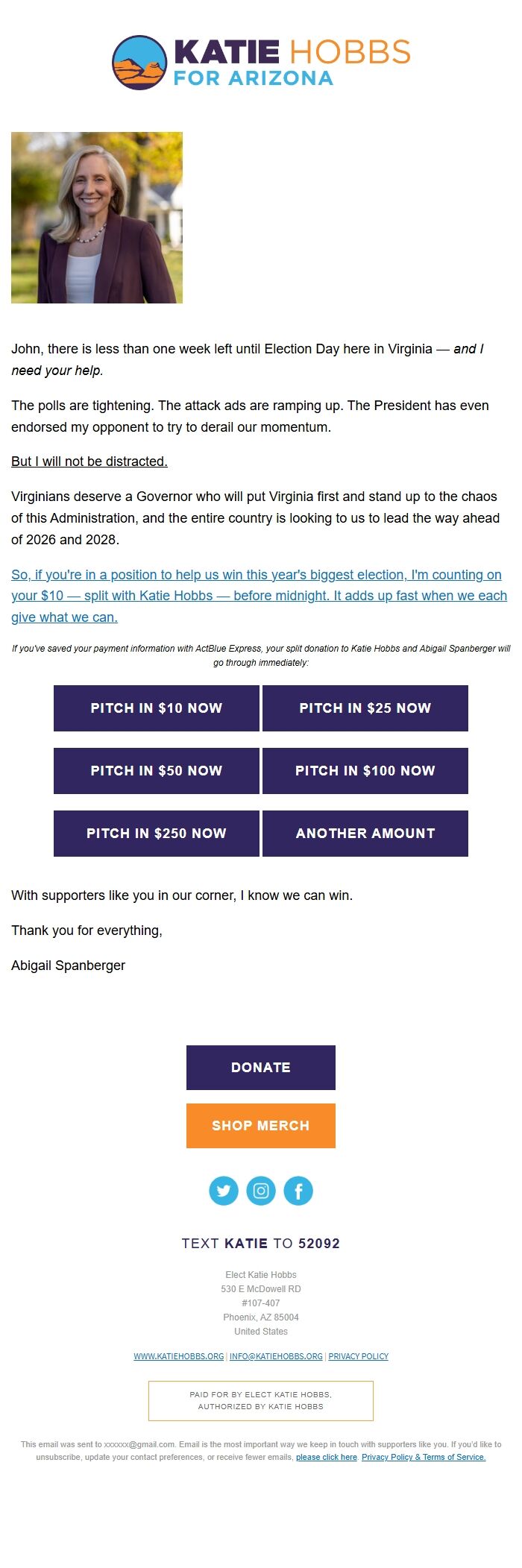
Task: Click PITCH IN $250 NOW
Action: tap(156, 834)
